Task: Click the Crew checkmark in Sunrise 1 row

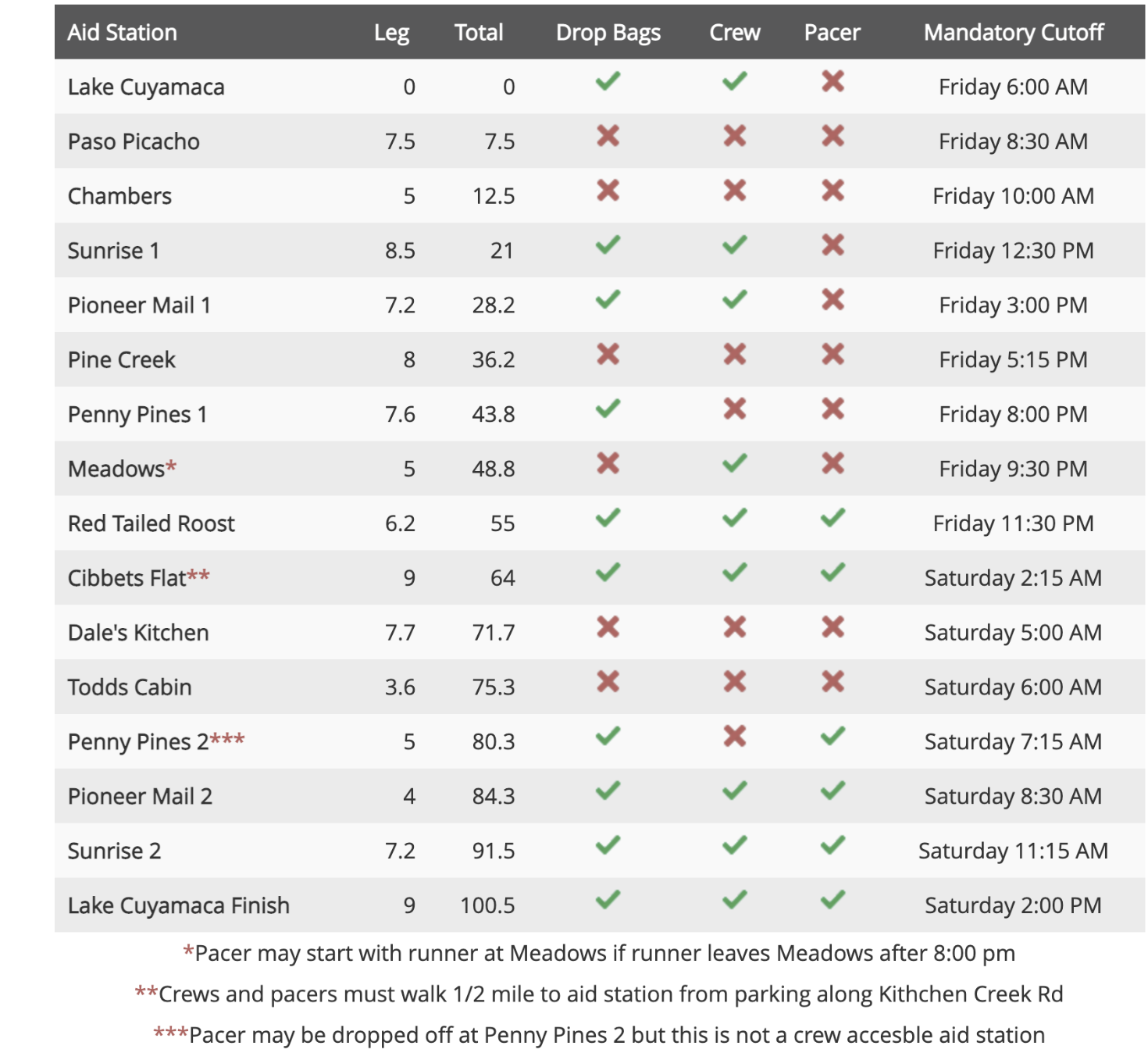Action: (734, 245)
